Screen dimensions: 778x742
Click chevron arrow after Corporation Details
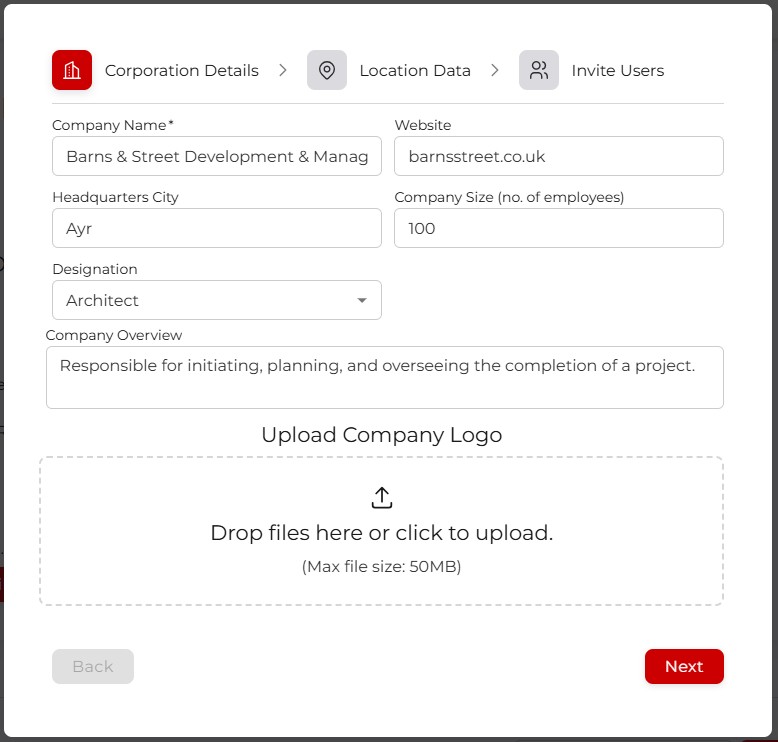tap(283, 70)
